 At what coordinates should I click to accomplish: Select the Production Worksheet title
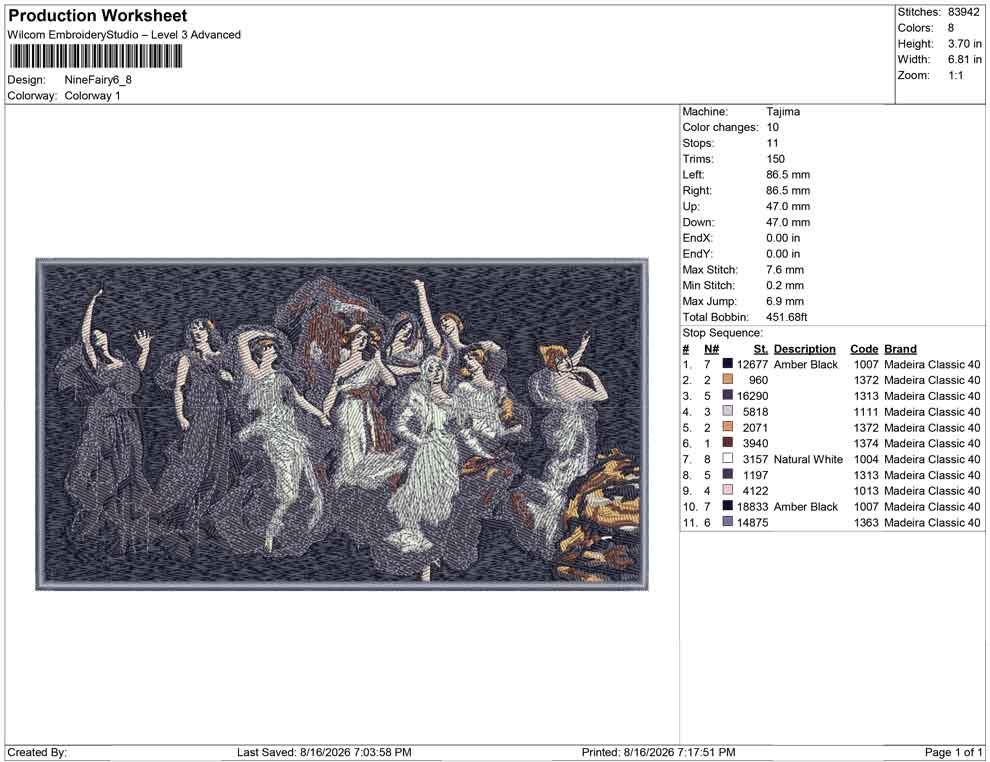click(x=98, y=16)
